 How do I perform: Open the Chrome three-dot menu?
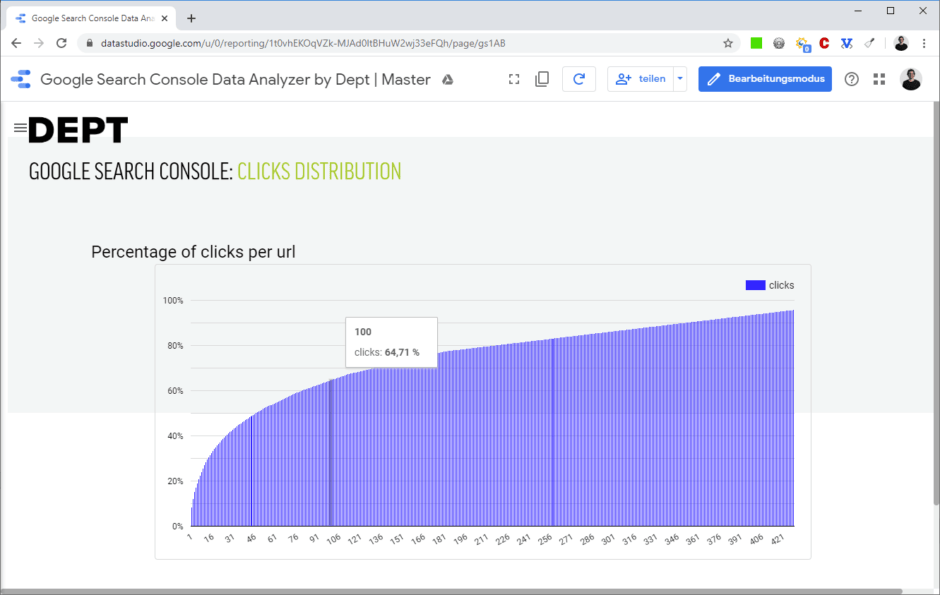click(x=923, y=43)
